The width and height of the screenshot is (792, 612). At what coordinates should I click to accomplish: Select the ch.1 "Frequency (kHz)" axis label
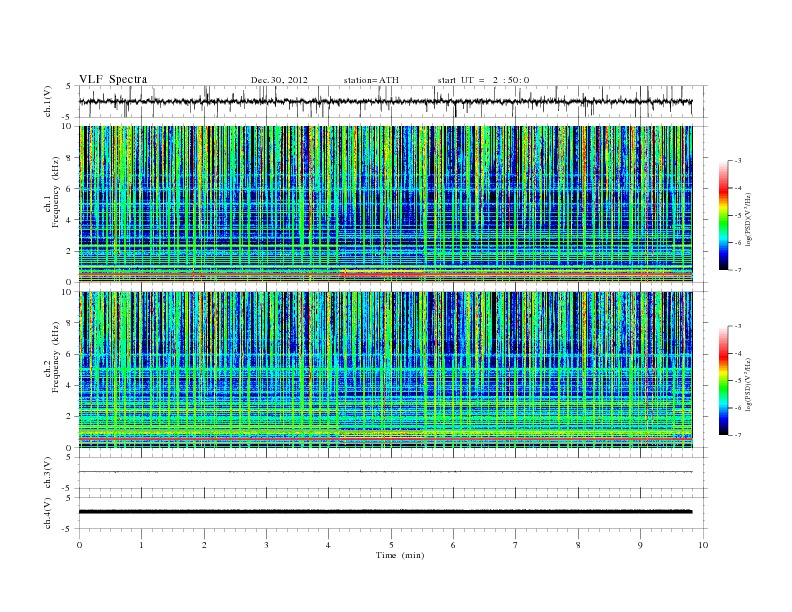point(56,192)
